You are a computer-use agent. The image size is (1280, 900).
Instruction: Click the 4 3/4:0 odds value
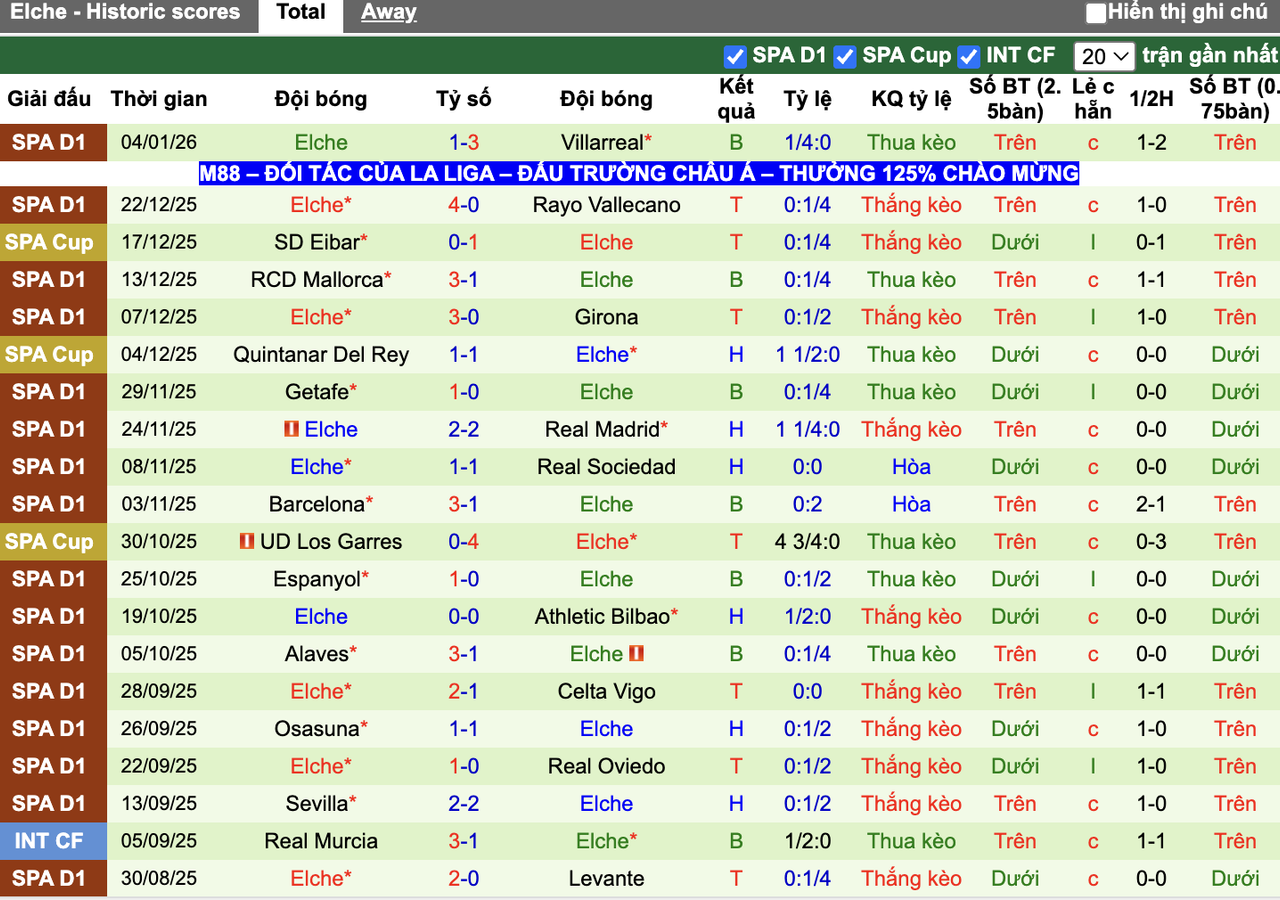click(x=807, y=542)
